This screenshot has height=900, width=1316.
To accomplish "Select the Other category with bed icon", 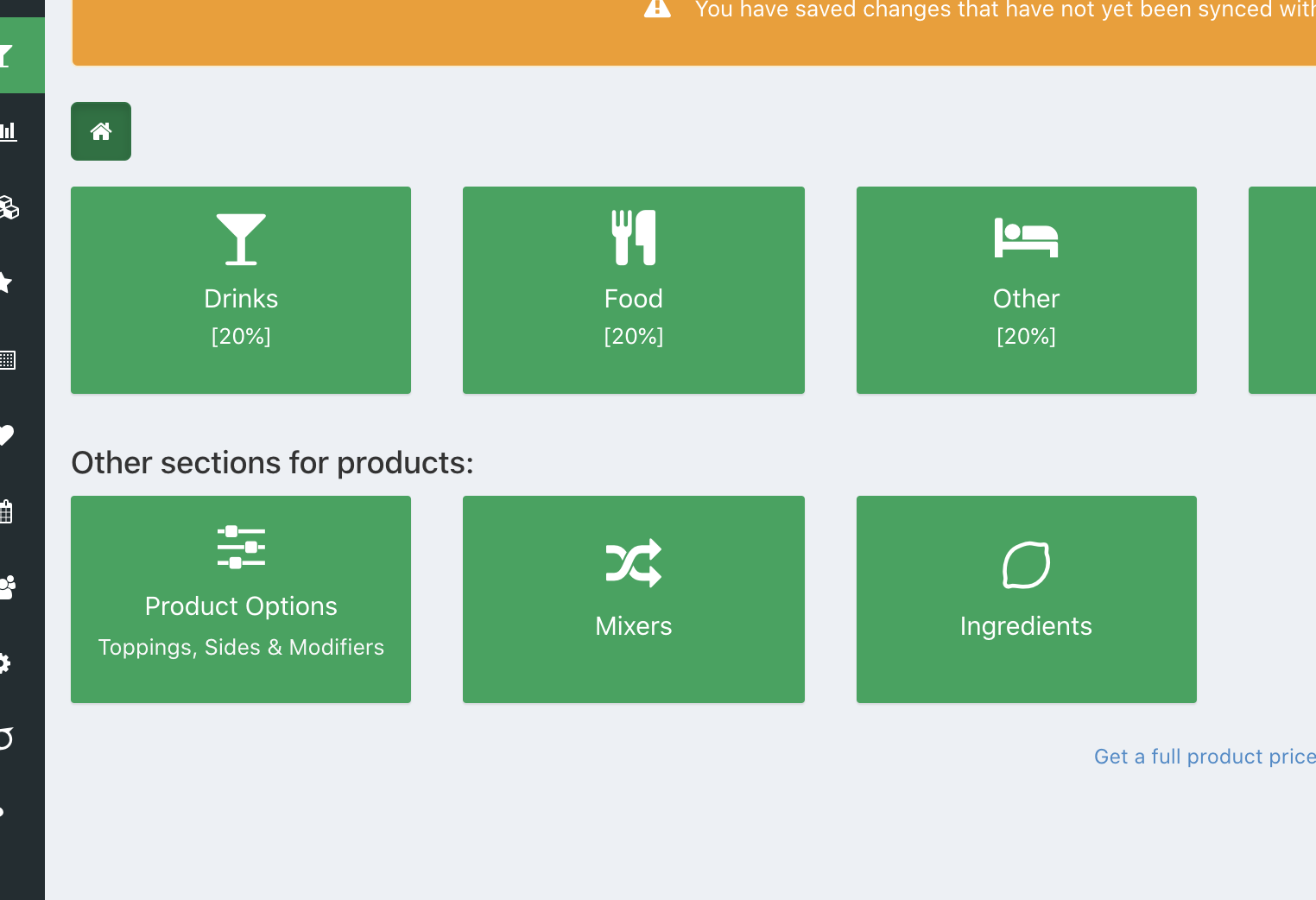I will pos(1026,290).
